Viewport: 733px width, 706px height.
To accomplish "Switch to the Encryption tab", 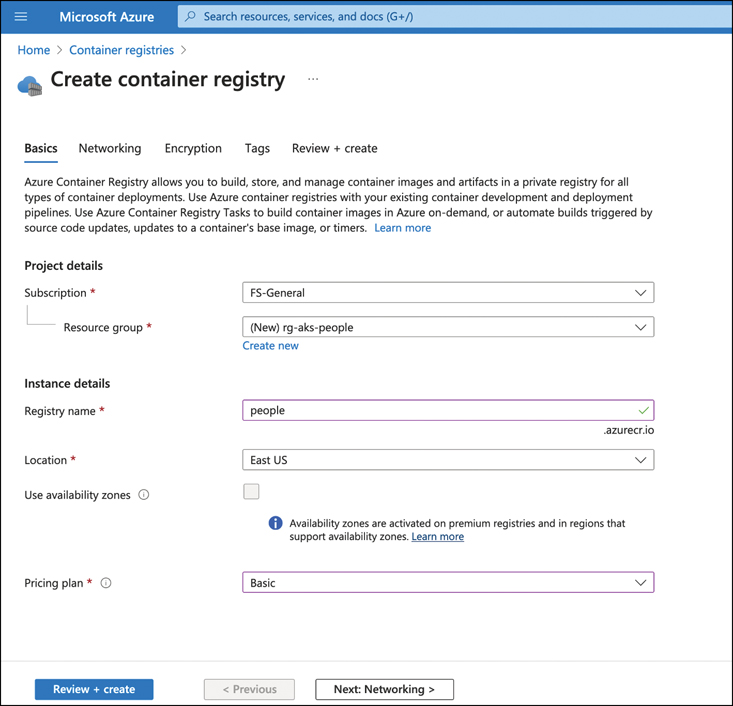I will (193, 148).
